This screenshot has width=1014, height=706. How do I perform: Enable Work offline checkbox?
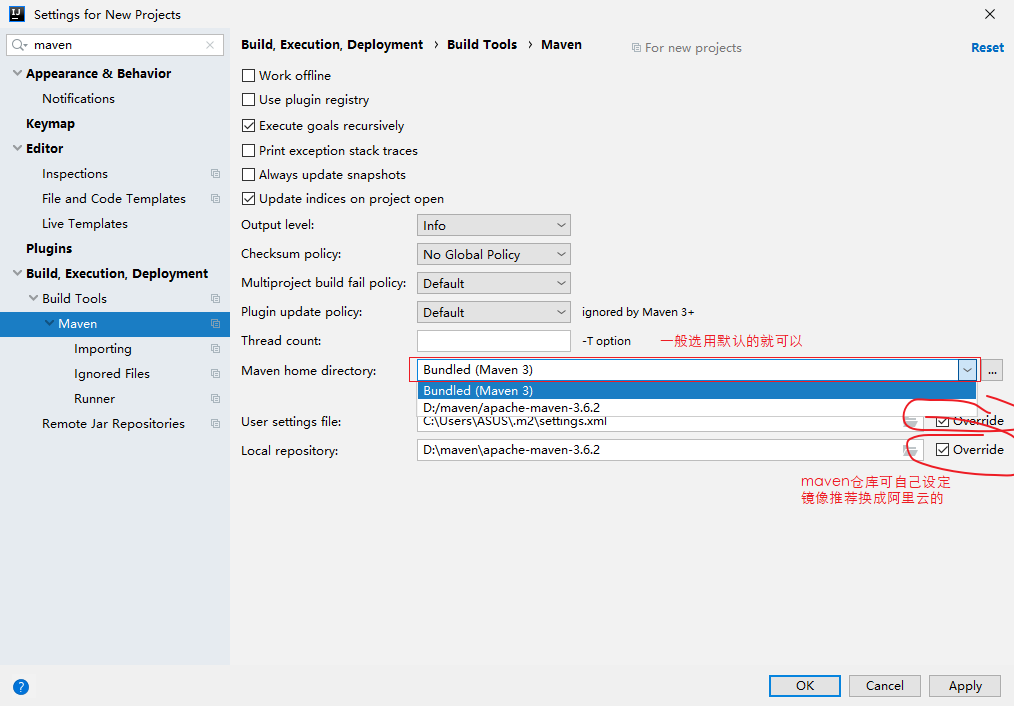[248, 76]
